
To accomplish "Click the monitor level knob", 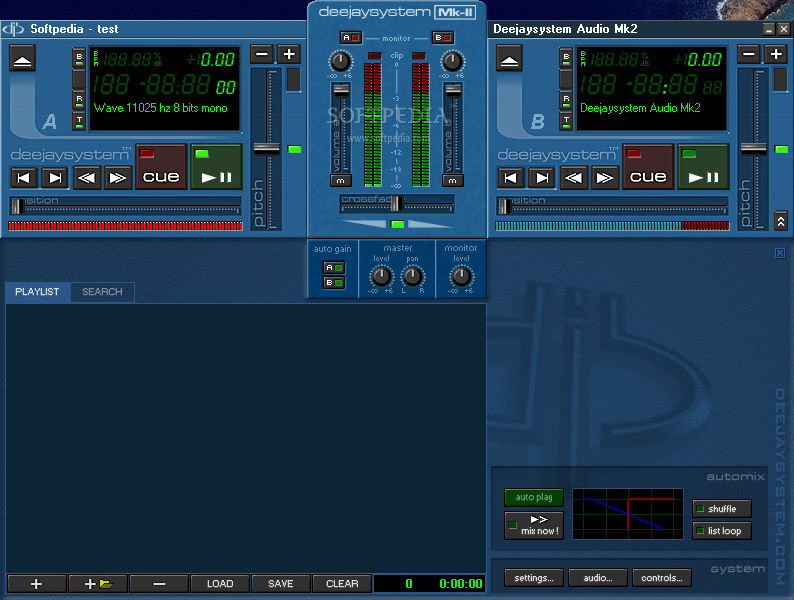I will coord(461,277).
